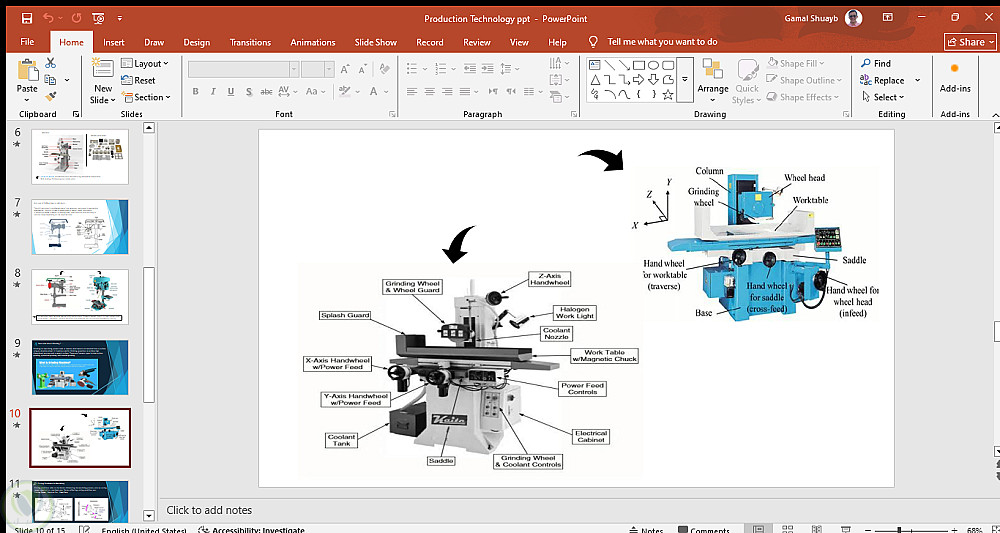Click the Cut scissors icon
The width and height of the screenshot is (1000, 533).
tap(50, 63)
